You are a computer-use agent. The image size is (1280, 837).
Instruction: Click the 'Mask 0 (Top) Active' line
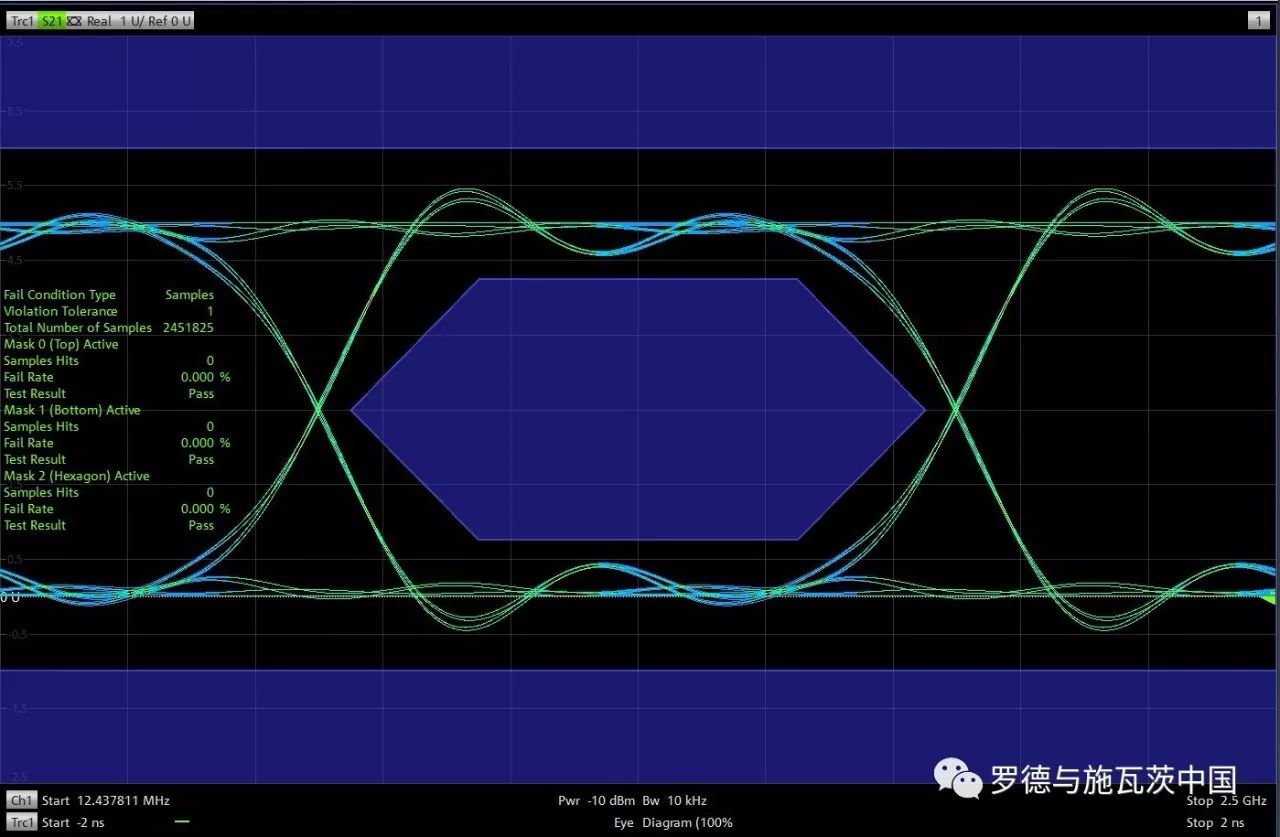coord(61,344)
